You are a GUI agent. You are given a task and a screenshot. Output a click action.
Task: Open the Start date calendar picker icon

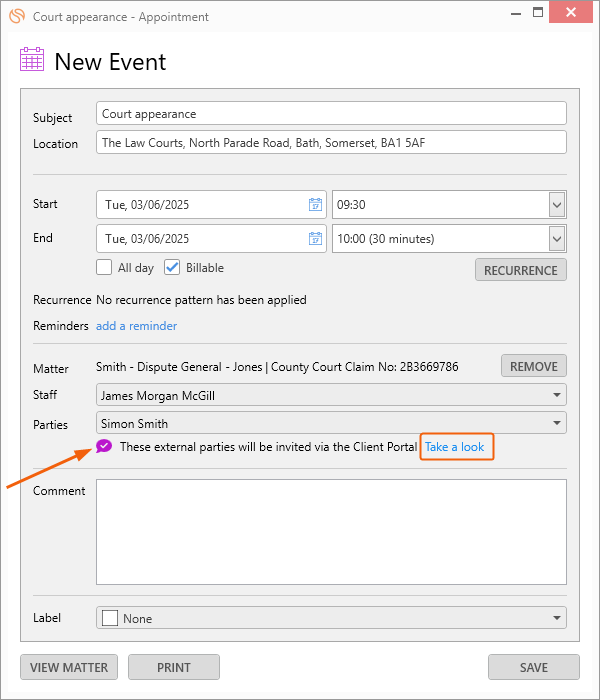(315, 204)
